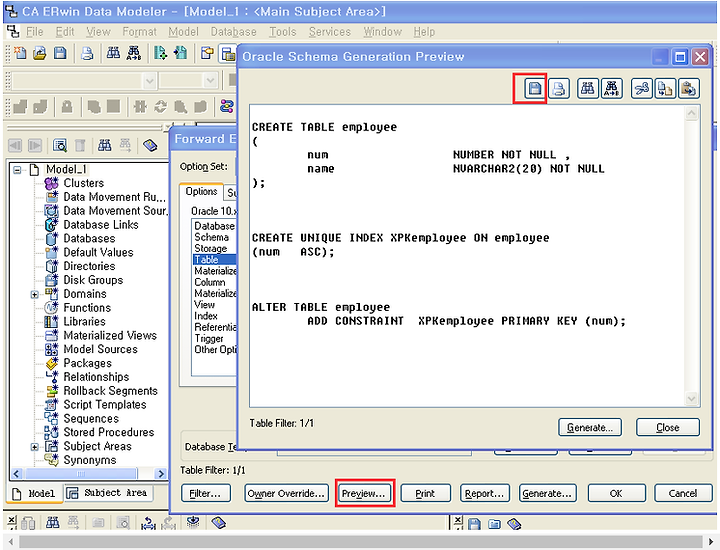Print the model from main toolbar
The width and height of the screenshot is (720, 550).
87,53
